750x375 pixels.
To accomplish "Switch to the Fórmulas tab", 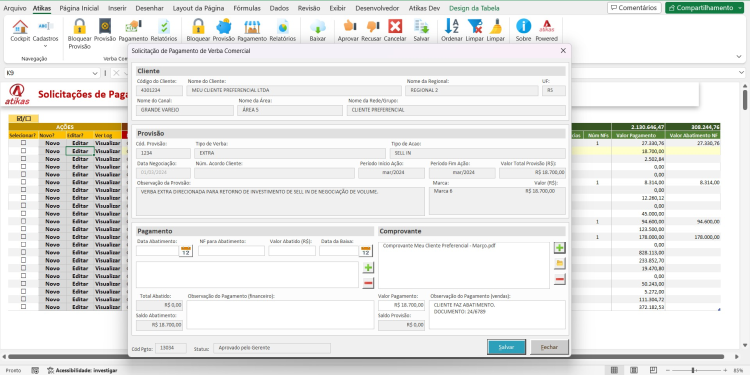I will click(247, 8).
